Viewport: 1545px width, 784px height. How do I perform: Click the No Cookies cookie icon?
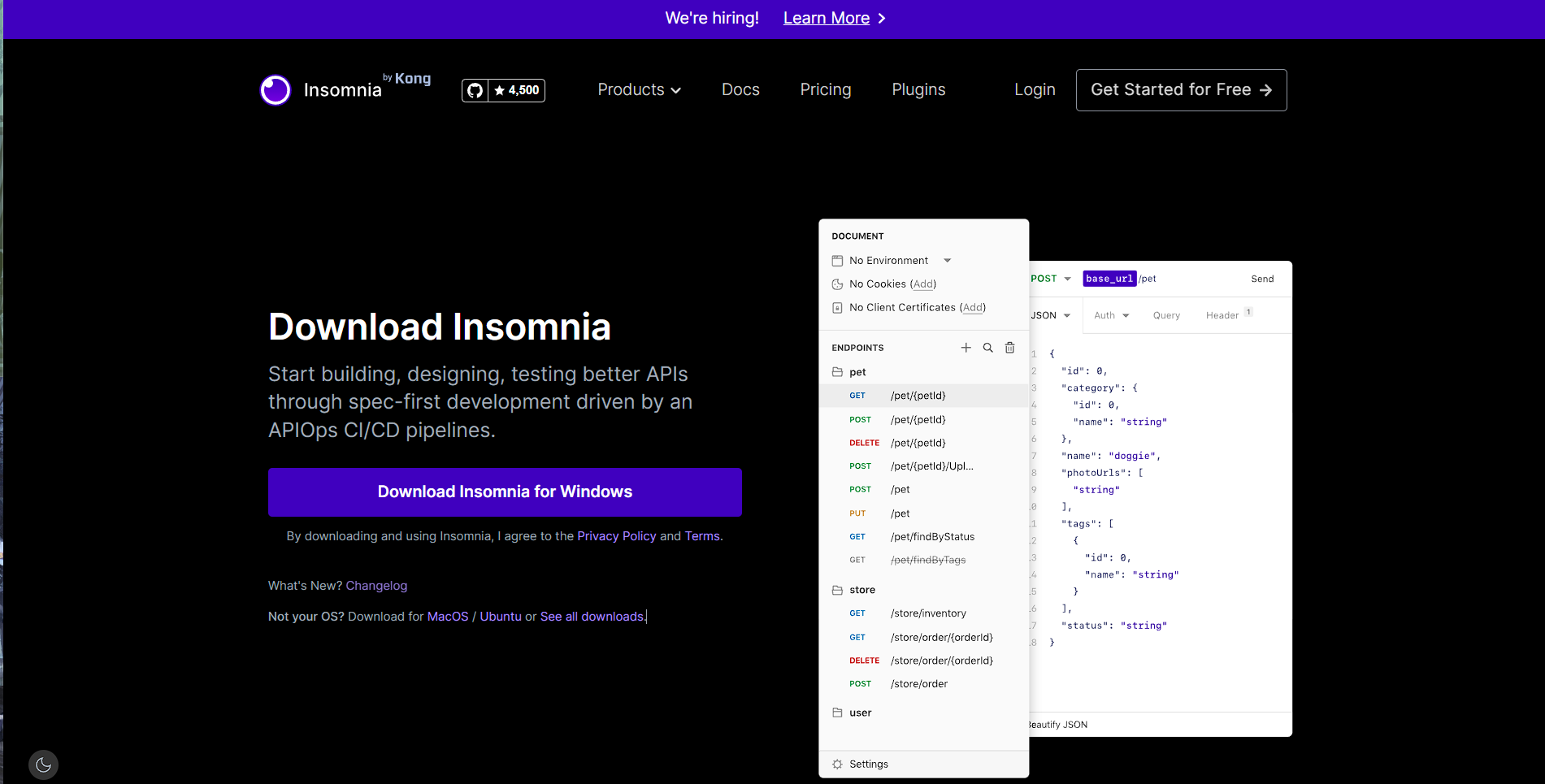pyautogui.click(x=837, y=284)
